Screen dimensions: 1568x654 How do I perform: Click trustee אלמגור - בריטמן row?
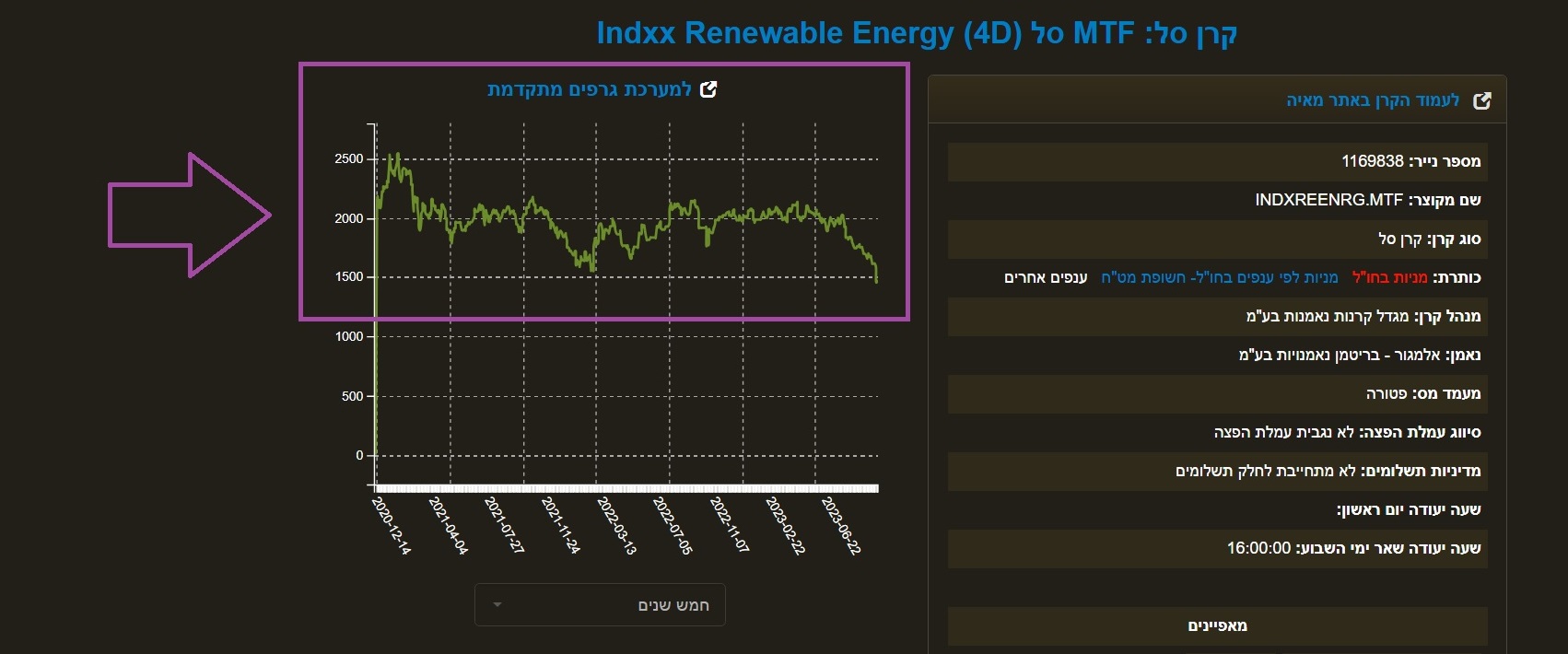coord(1217,355)
